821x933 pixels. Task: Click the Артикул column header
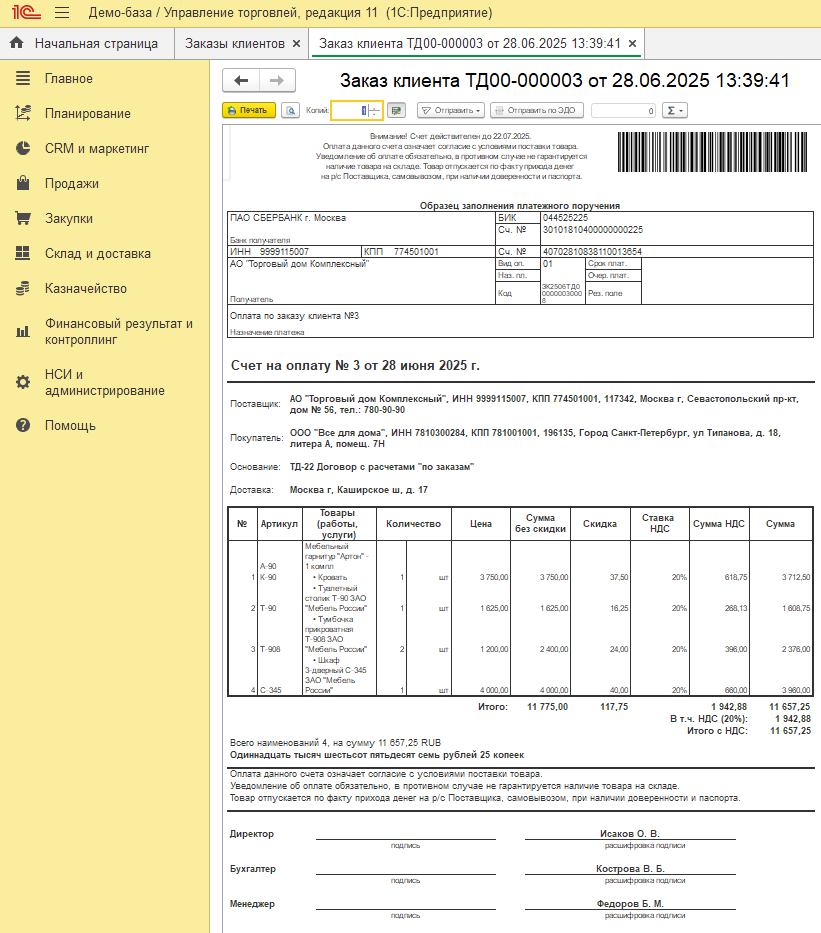(x=279, y=524)
